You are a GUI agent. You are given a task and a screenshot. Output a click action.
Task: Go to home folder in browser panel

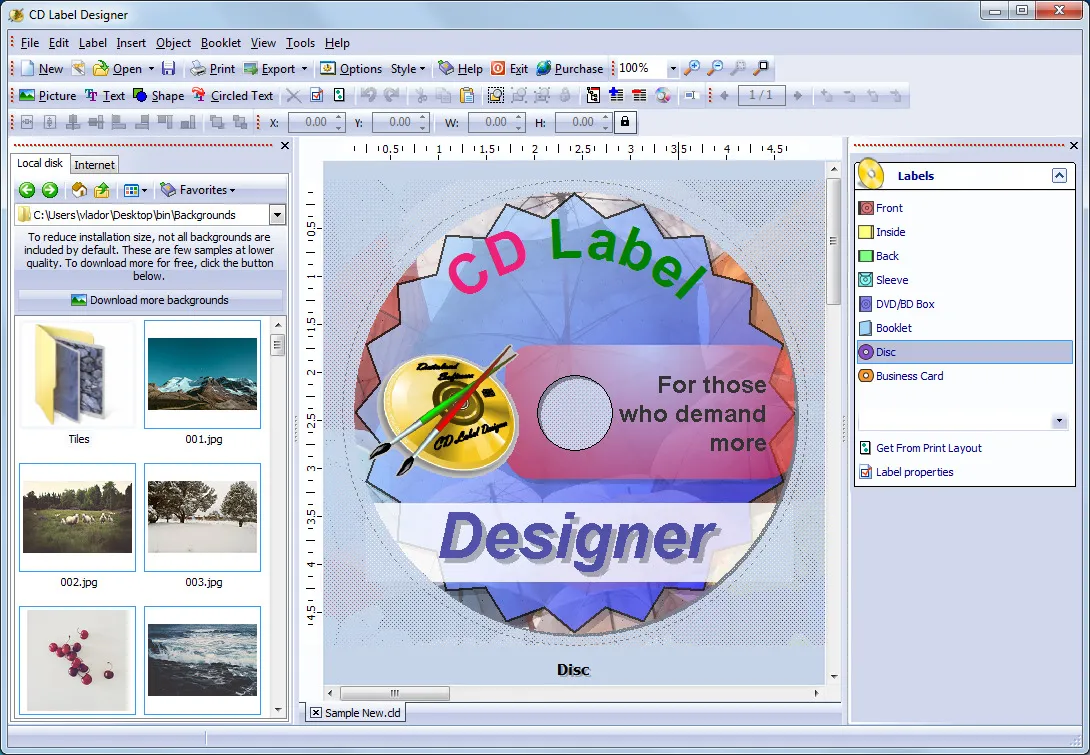click(79, 190)
